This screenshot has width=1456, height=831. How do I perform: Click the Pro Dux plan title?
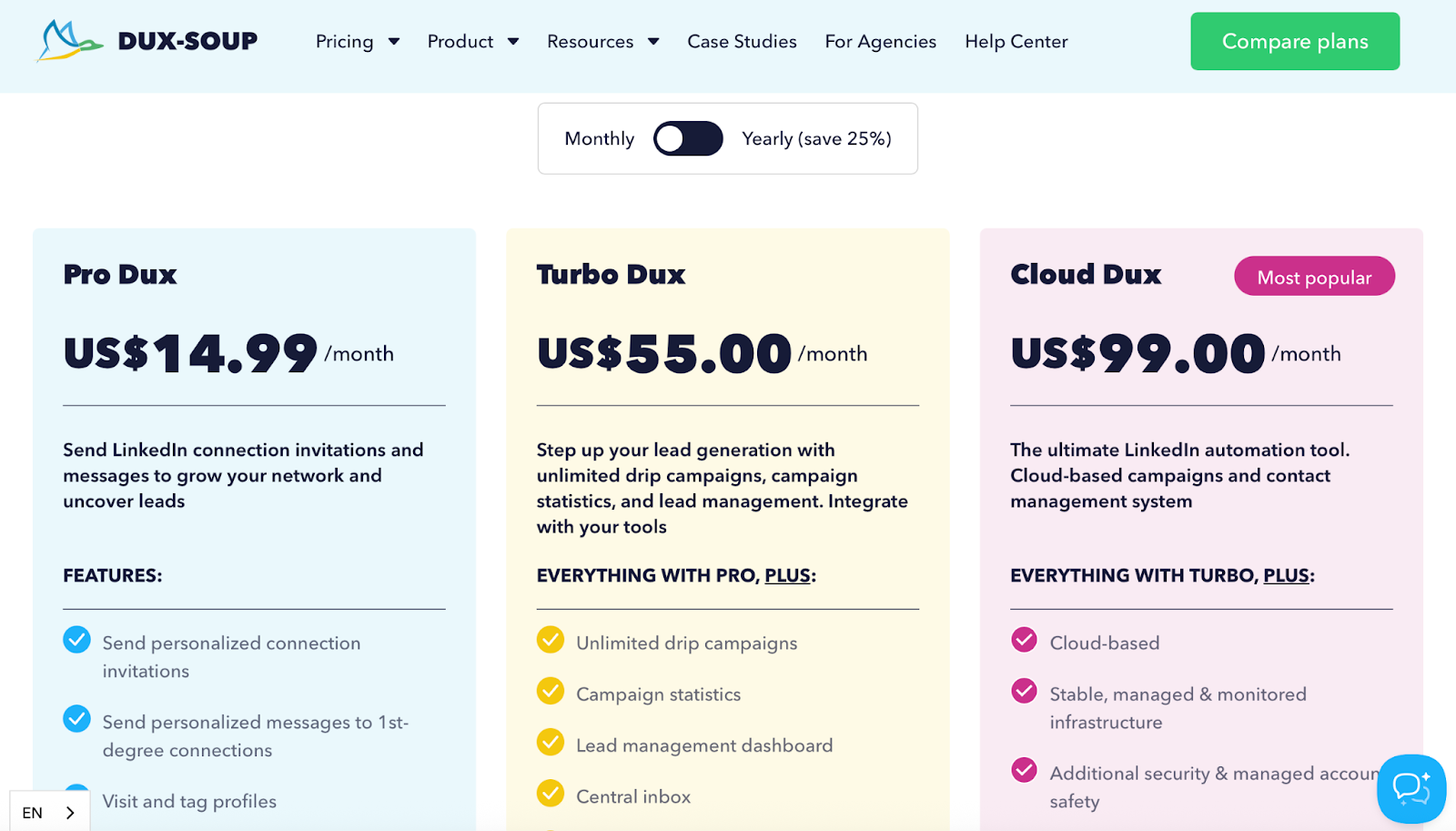coord(120,274)
